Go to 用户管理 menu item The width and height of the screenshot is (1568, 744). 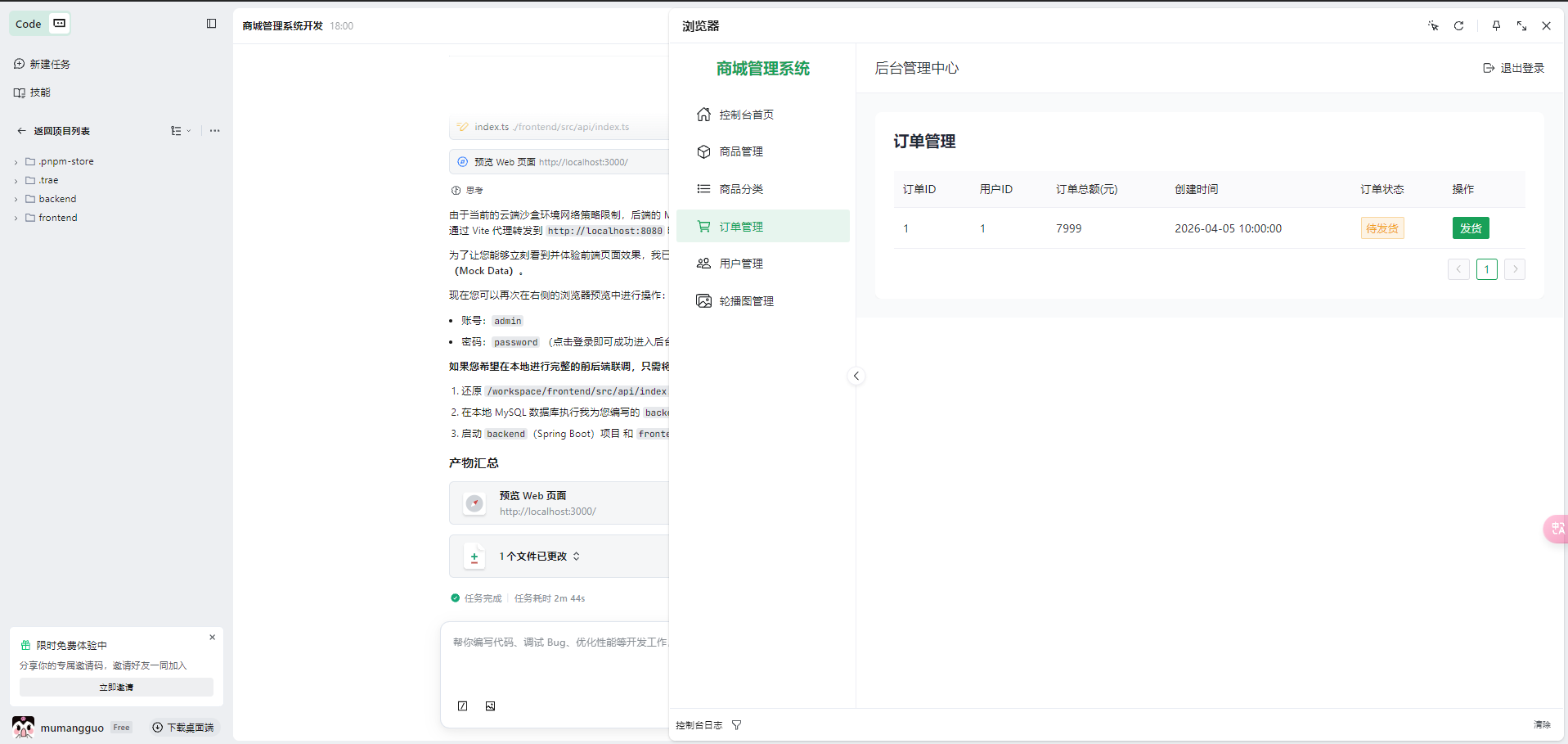coord(741,264)
